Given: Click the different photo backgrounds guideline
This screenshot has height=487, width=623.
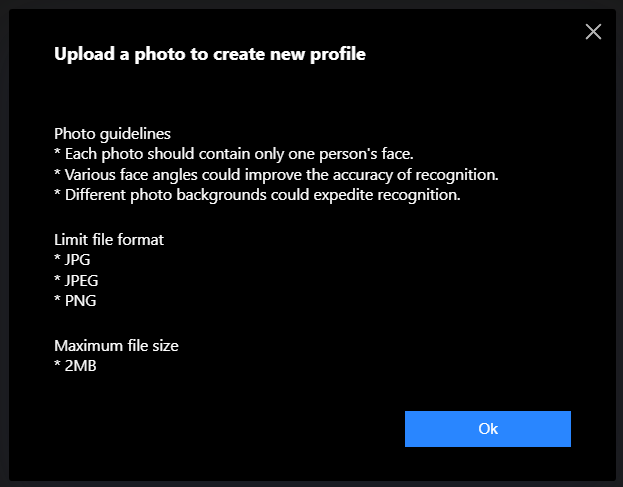Looking at the screenshot, I should (x=257, y=195).
